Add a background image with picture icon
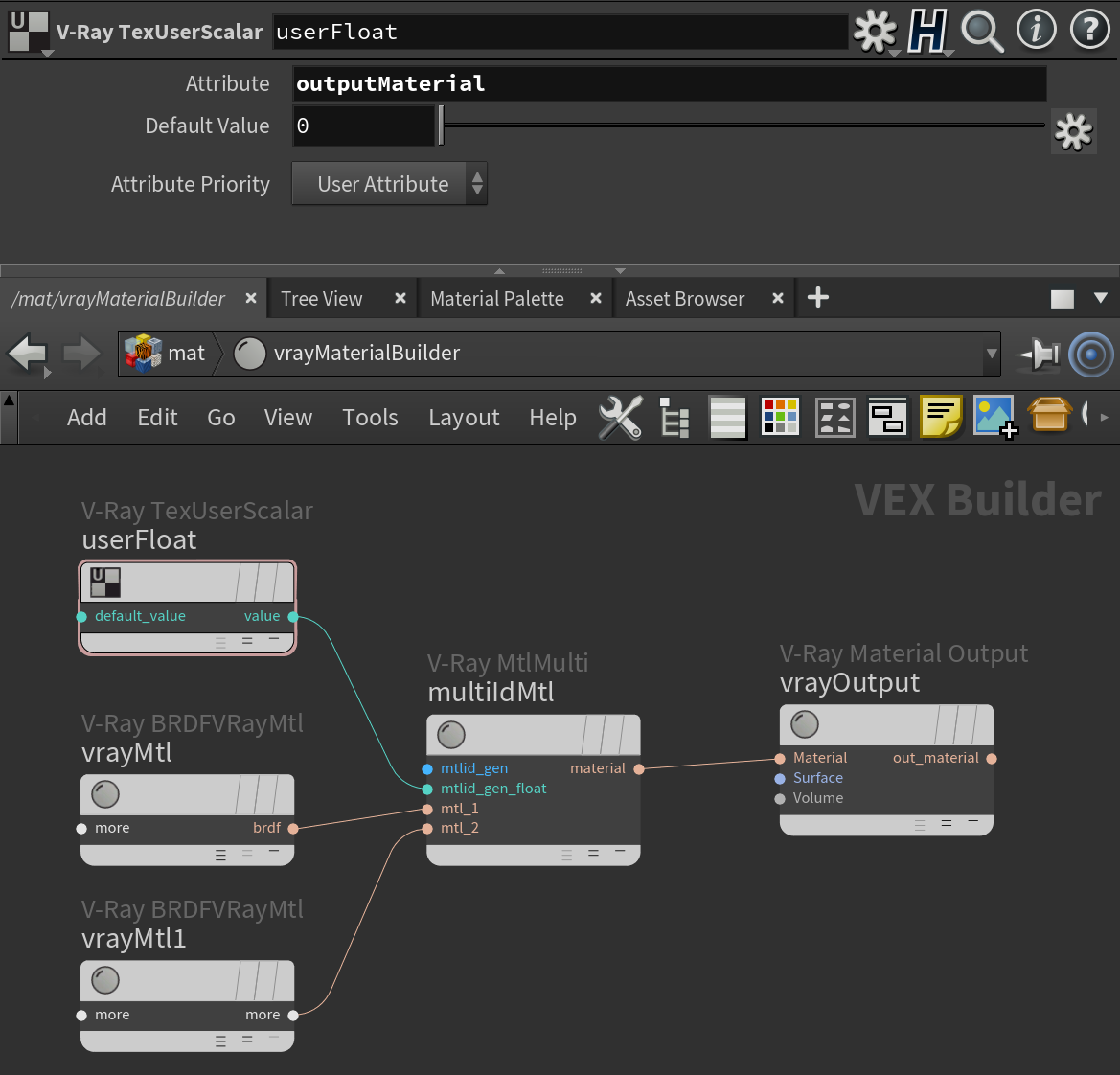The width and height of the screenshot is (1120, 1075). (995, 417)
